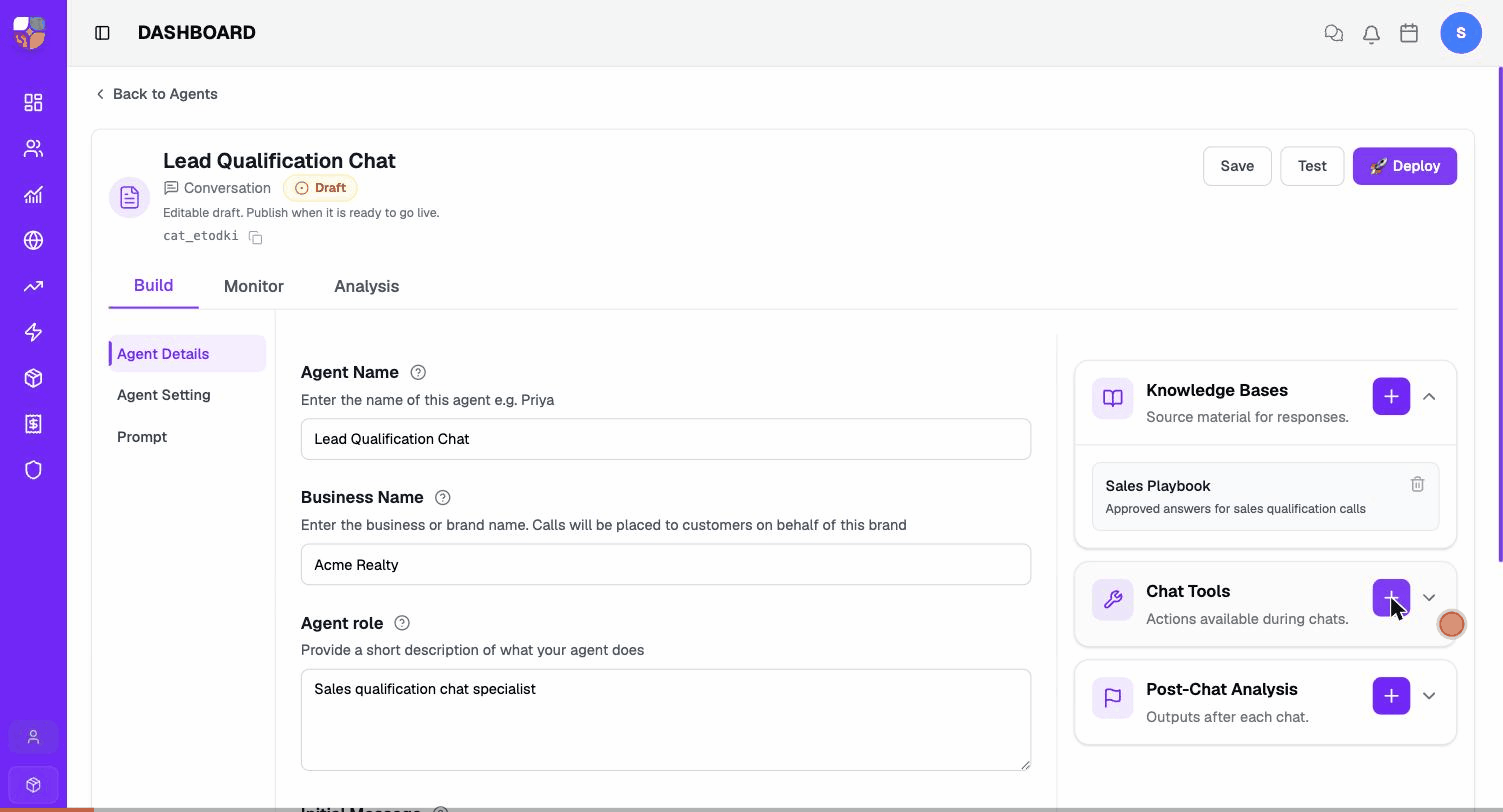This screenshot has height=812, width=1503.
Task: Click the cat_etodki agent ID text
Action: coord(201,236)
